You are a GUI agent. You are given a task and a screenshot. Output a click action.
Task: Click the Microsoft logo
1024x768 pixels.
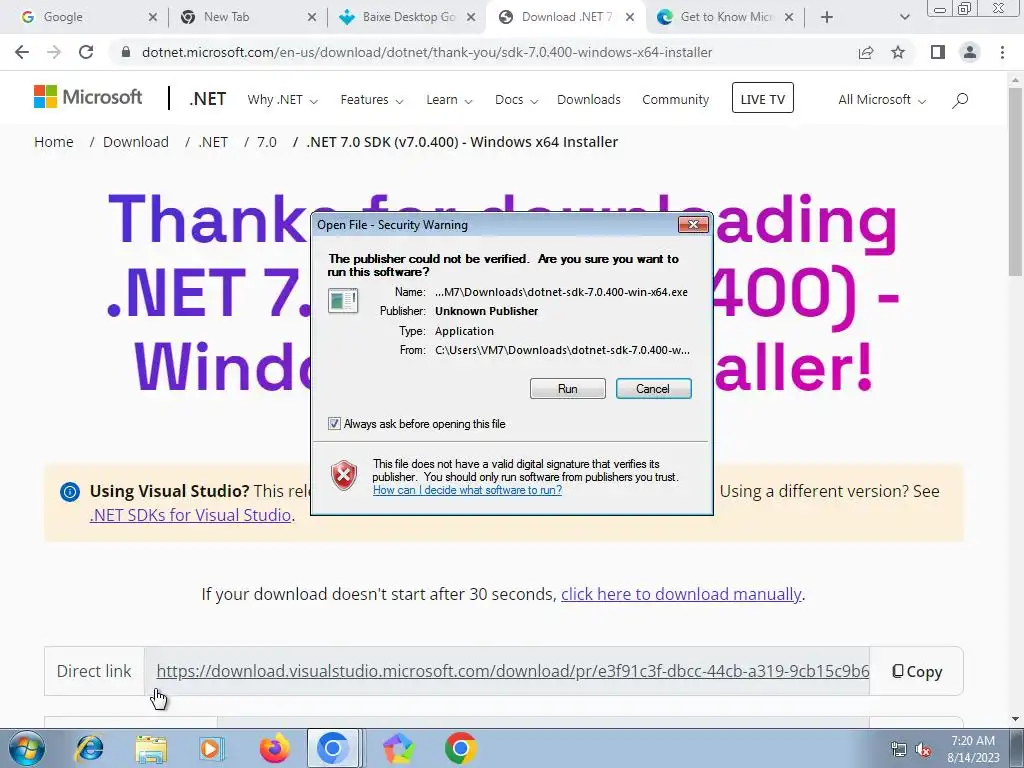(88, 97)
